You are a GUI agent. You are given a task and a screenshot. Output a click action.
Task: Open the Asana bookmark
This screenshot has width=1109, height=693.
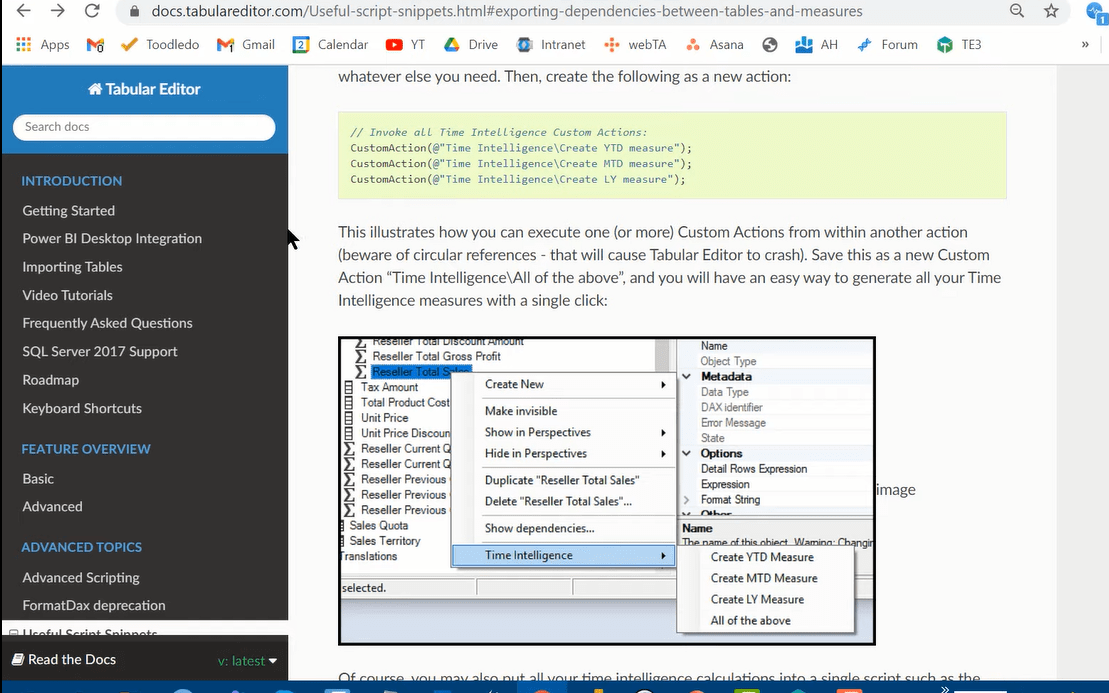pos(714,45)
